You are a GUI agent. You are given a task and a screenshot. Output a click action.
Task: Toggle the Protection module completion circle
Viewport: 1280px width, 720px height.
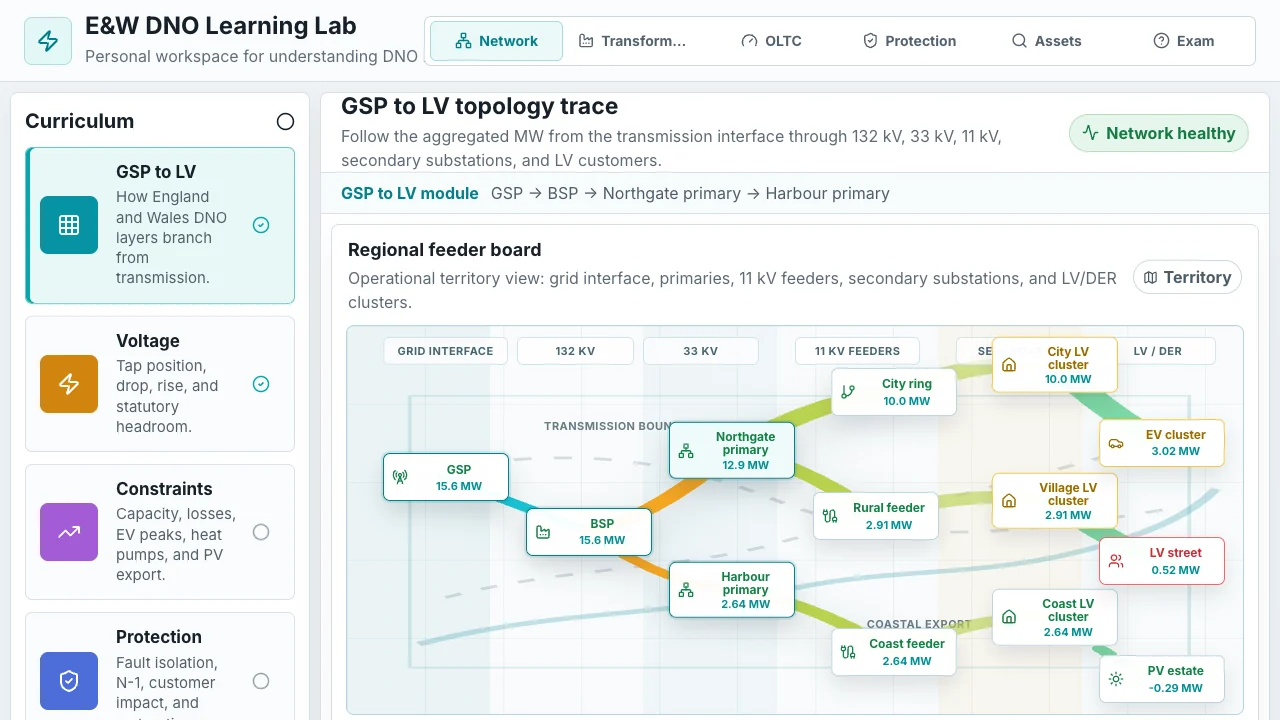(x=261, y=681)
